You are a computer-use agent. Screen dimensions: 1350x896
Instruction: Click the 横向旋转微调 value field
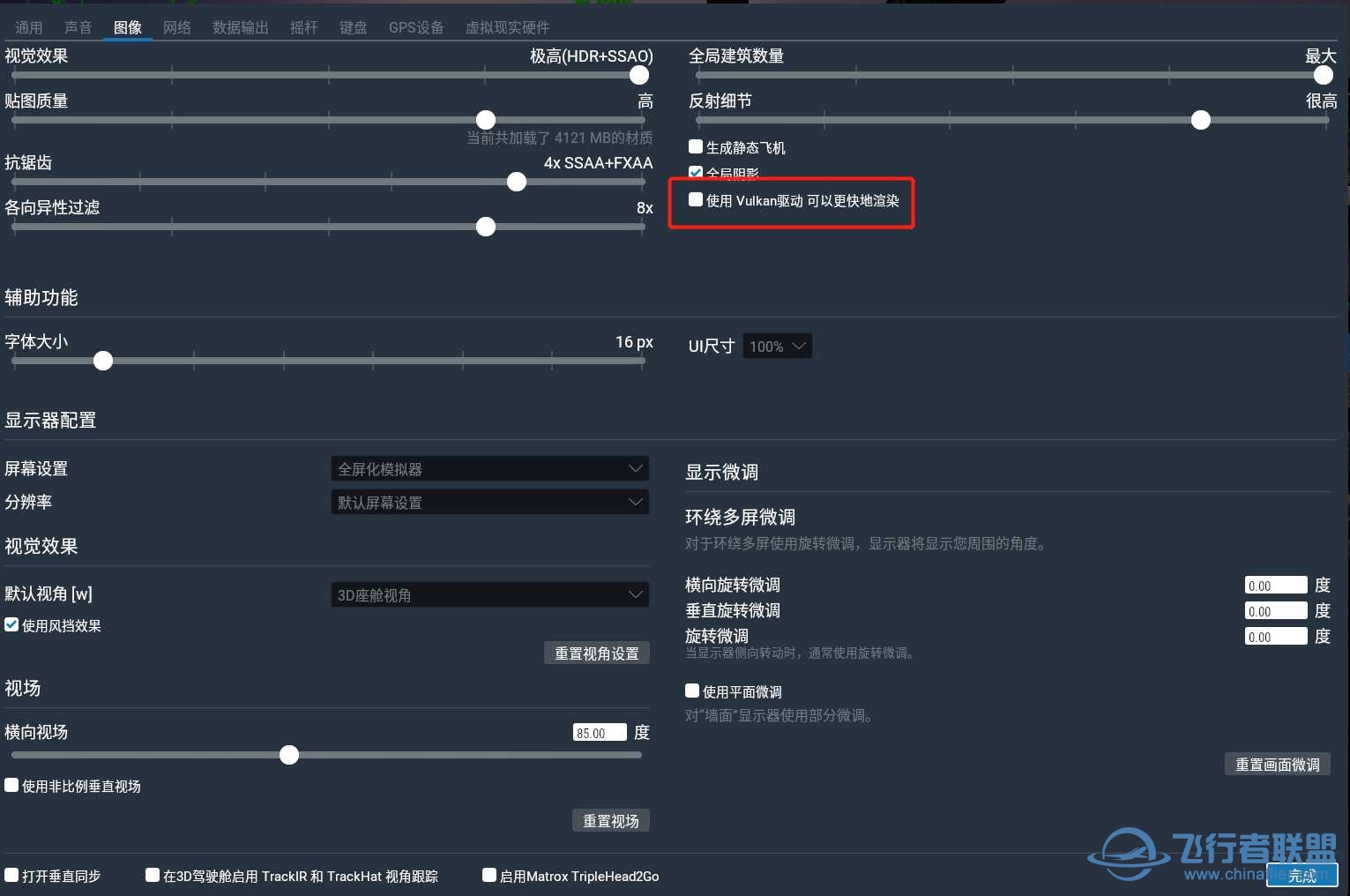click(x=1276, y=586)
